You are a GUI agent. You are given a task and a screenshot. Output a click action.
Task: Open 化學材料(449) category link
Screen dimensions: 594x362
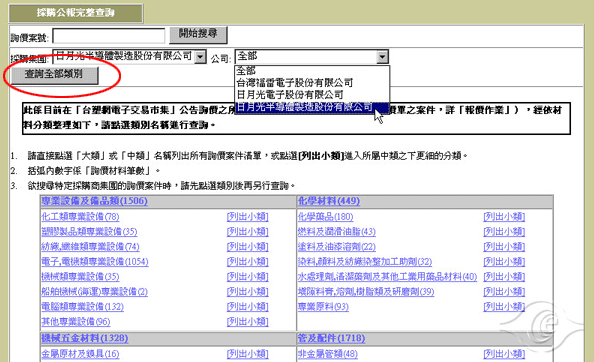click(x=329, y=201)
